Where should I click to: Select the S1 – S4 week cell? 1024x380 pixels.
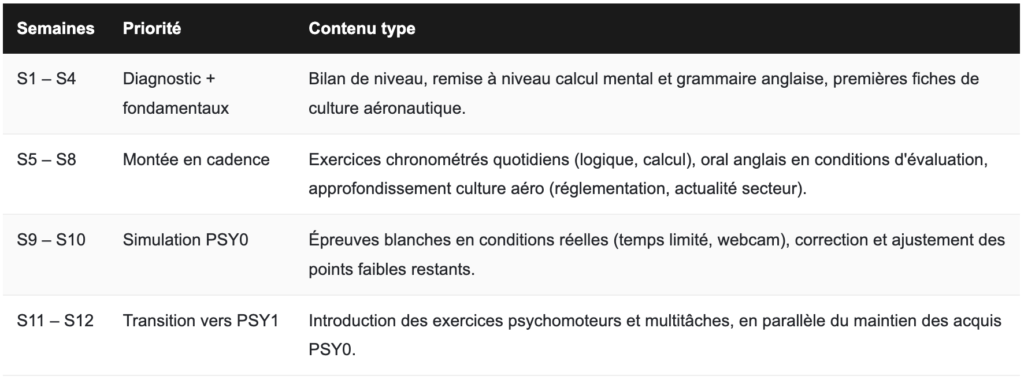46,79
